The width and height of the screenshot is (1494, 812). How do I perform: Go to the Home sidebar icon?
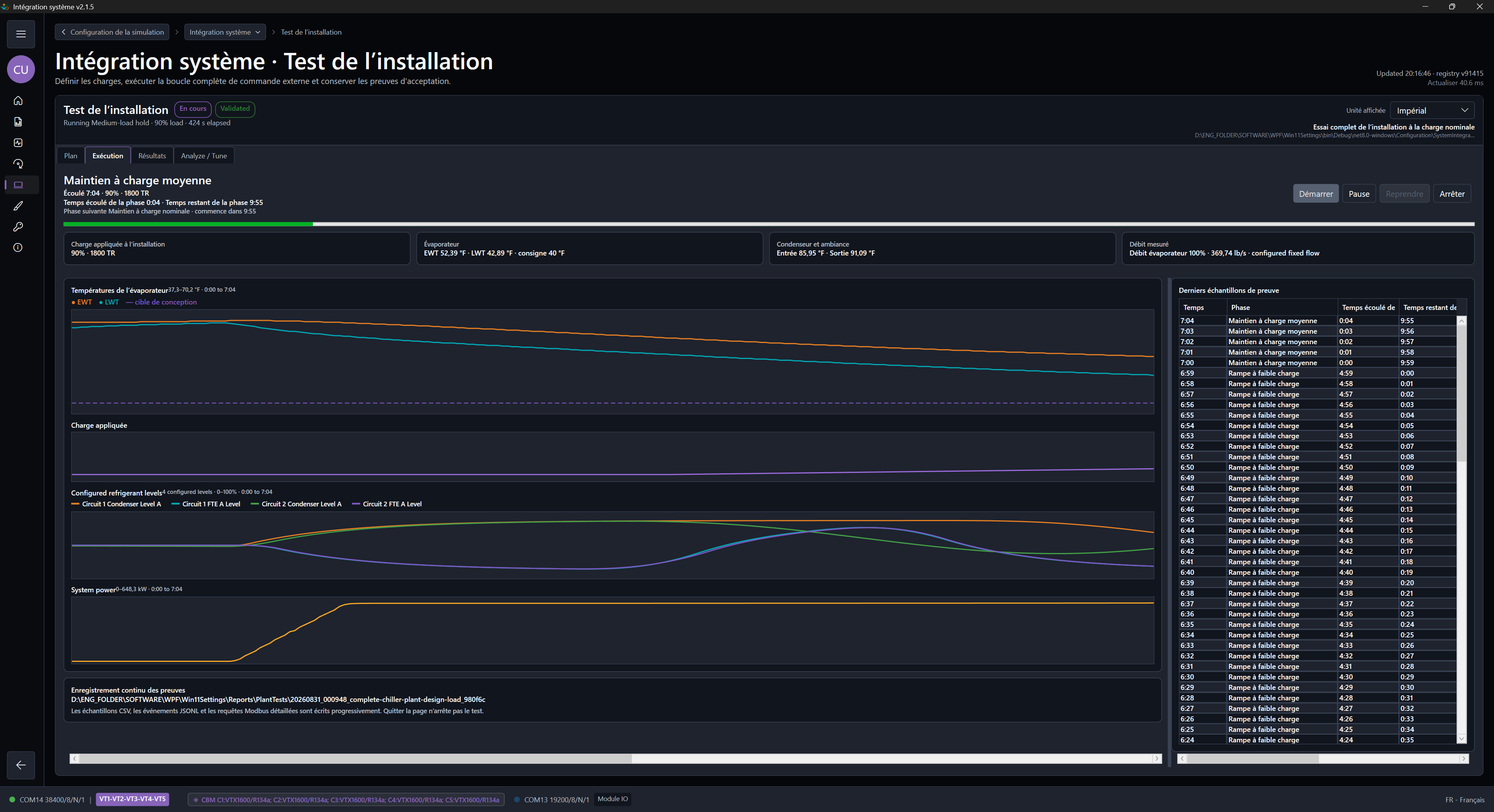tap(18, 101)
